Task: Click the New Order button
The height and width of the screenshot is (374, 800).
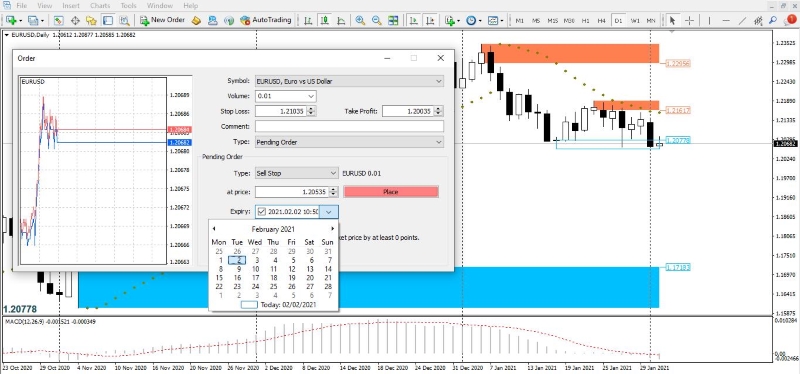Action: click(162, 20)
